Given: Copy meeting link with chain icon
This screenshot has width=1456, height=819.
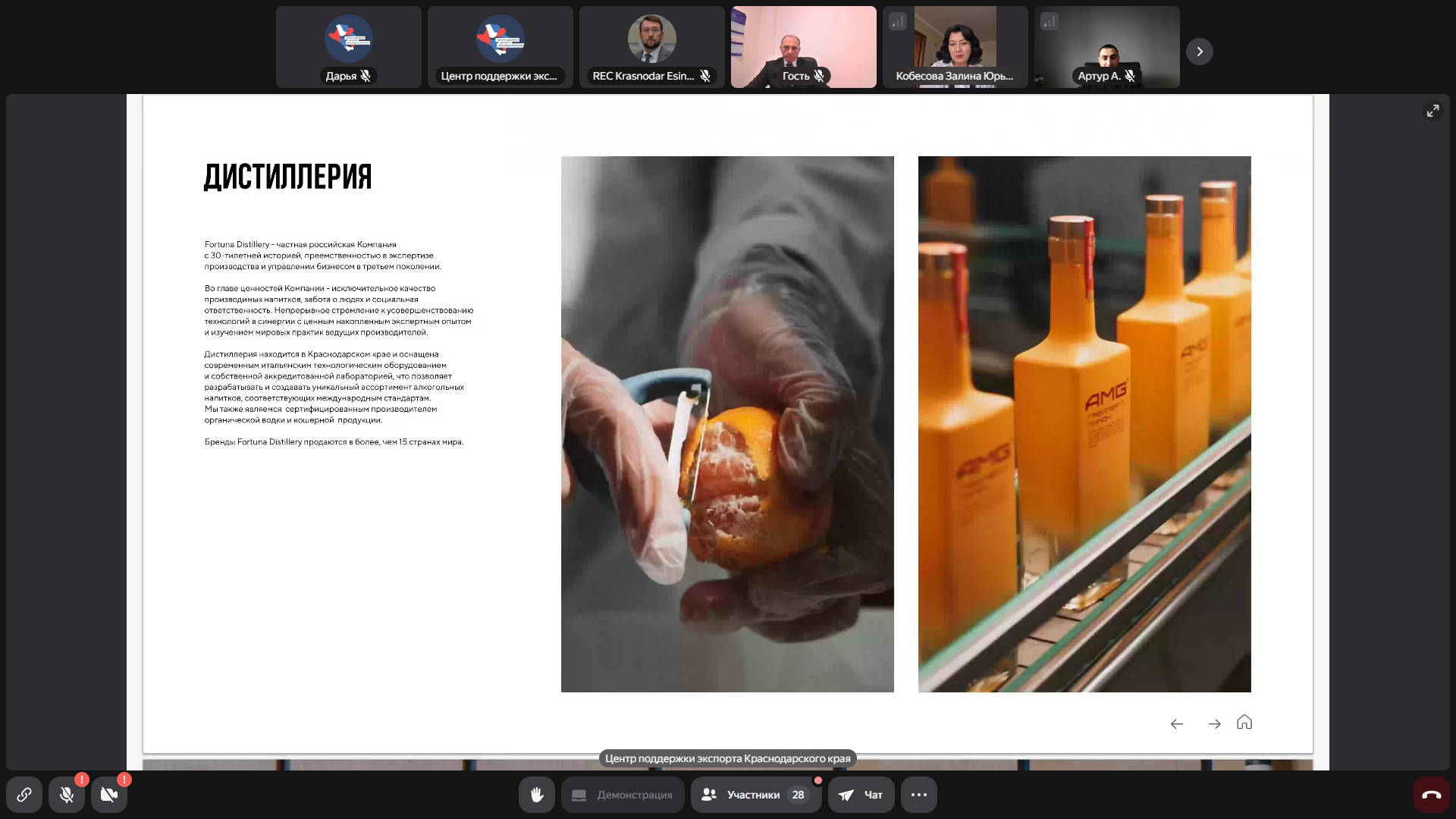Looking at the screenshot, I should pyautogui.click(x=24, y=795).
